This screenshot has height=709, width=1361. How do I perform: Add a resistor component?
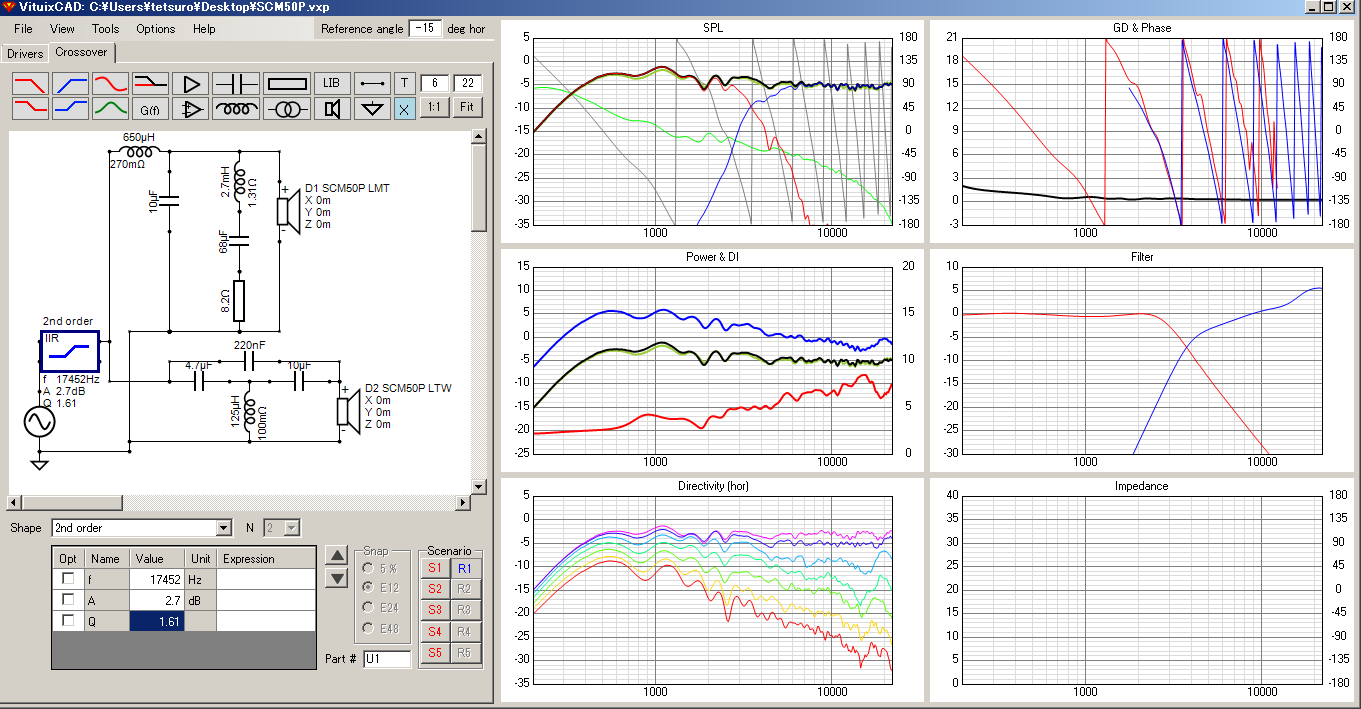(287, 83)
